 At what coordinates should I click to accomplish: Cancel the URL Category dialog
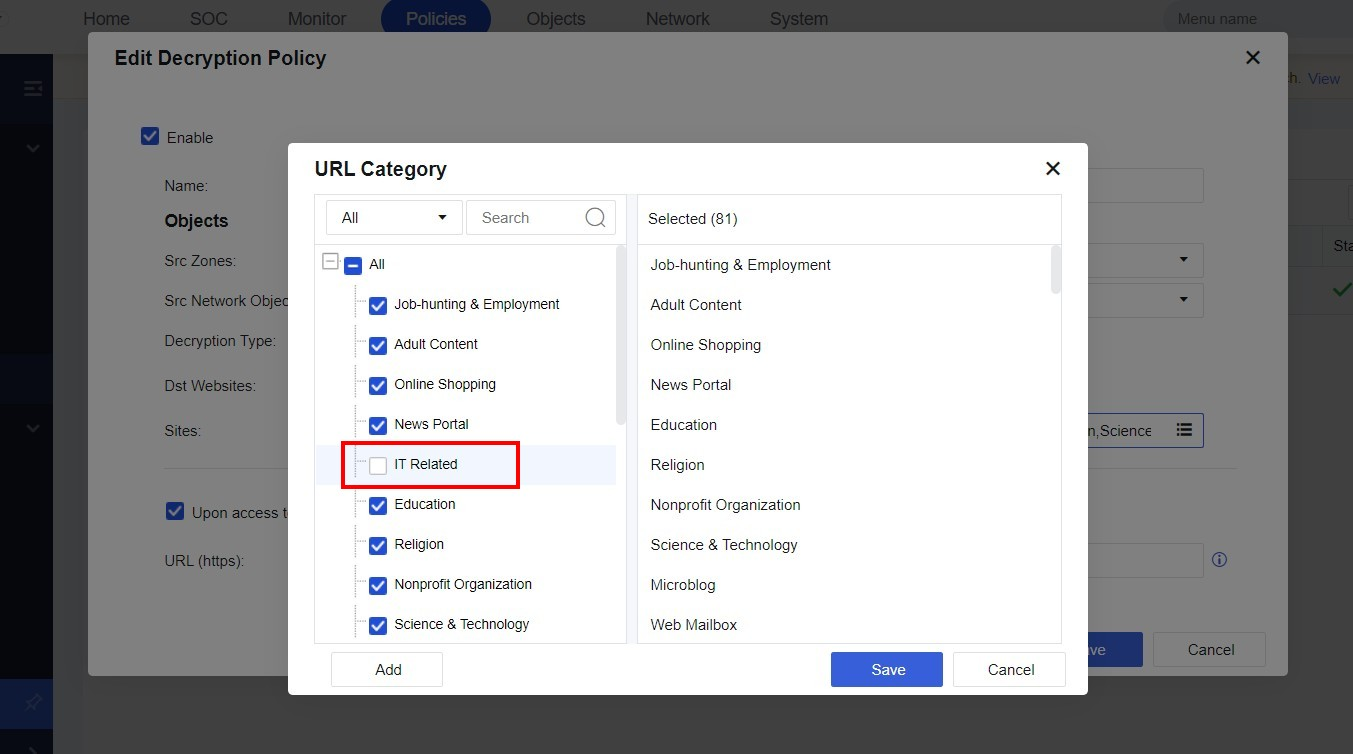(1009, 670)
